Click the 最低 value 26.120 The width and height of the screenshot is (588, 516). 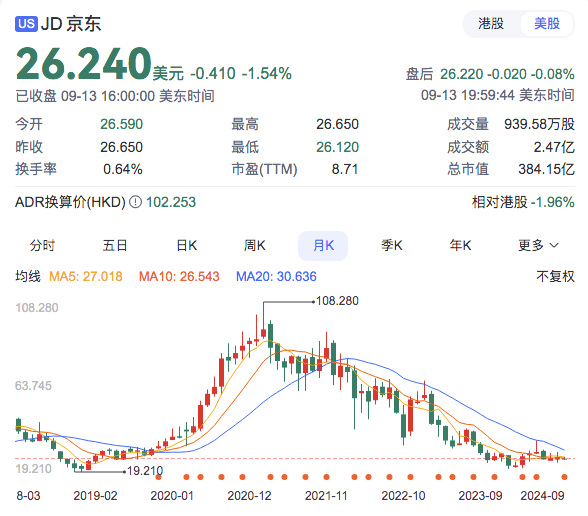tap(338, 147)
